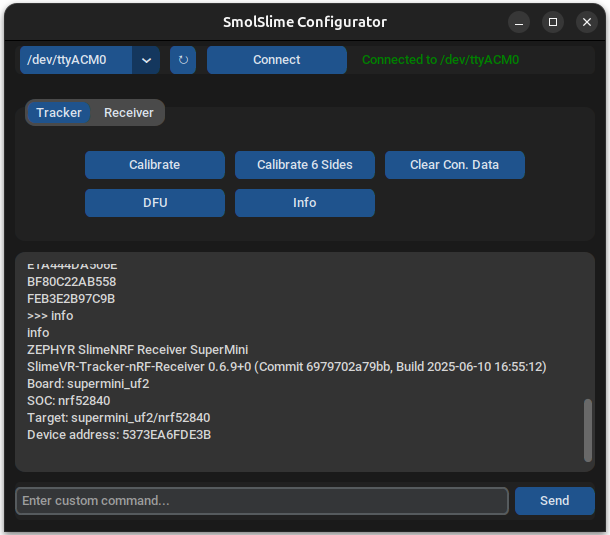
Task: Start the Calibrate command
Action: click(155, 165)
